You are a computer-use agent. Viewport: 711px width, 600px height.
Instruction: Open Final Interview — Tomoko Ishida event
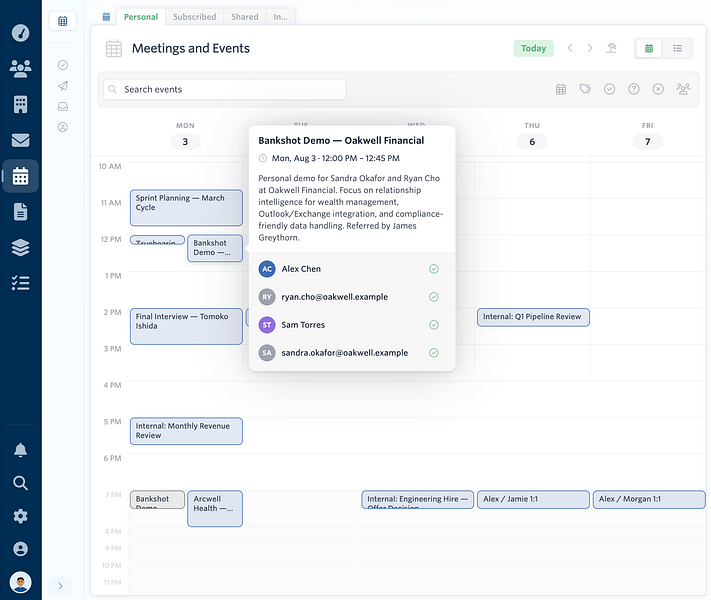[x=186, y=327]
